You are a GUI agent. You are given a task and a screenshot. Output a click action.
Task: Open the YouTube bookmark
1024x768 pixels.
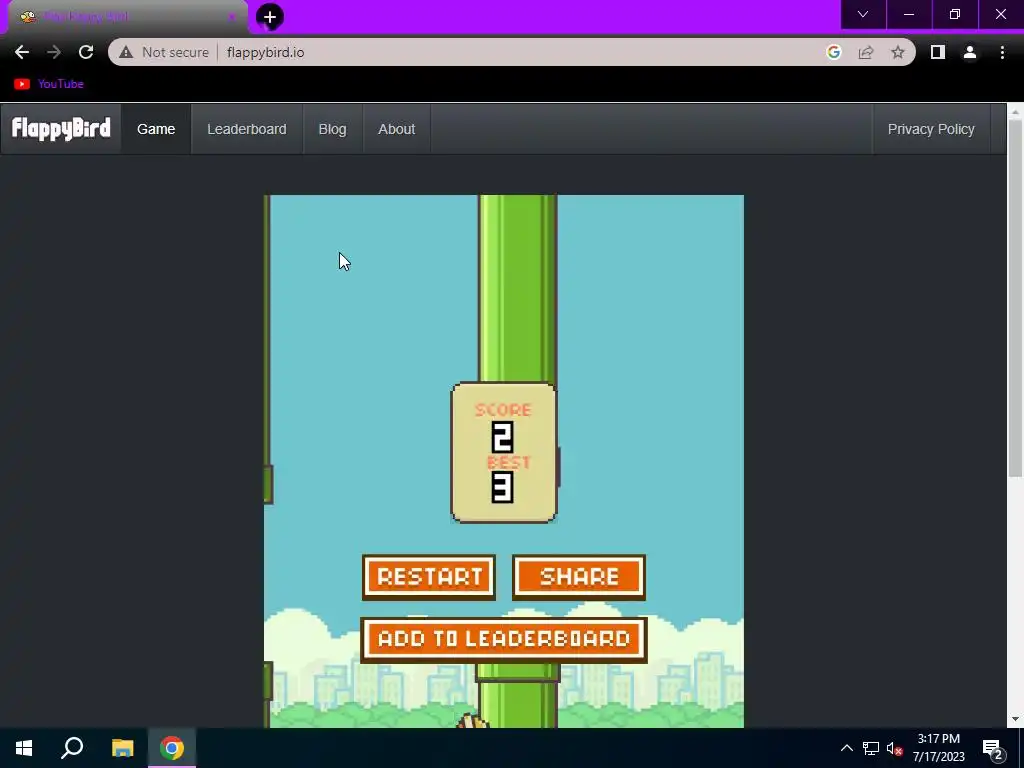(49, 84)
